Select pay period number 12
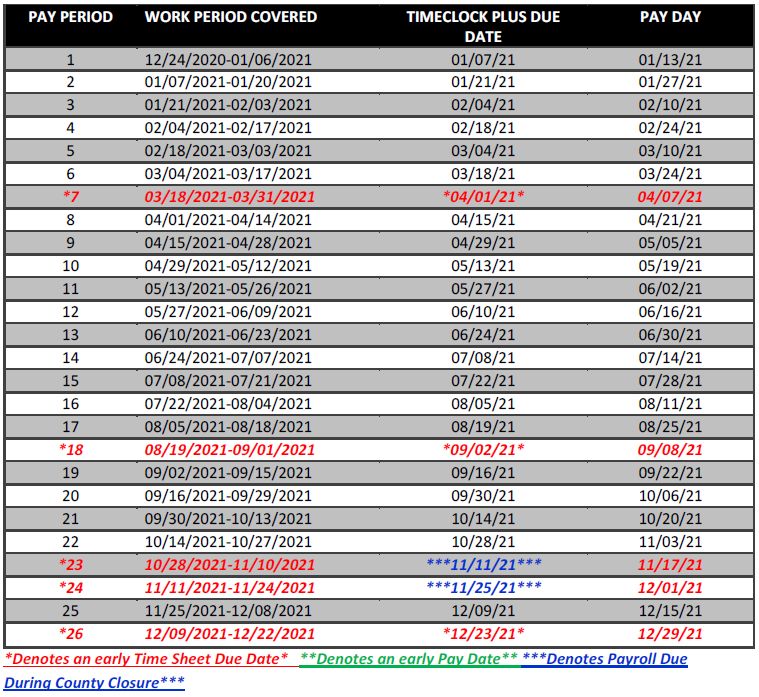This screenshot has width=759, height=697. coord(71,312)
